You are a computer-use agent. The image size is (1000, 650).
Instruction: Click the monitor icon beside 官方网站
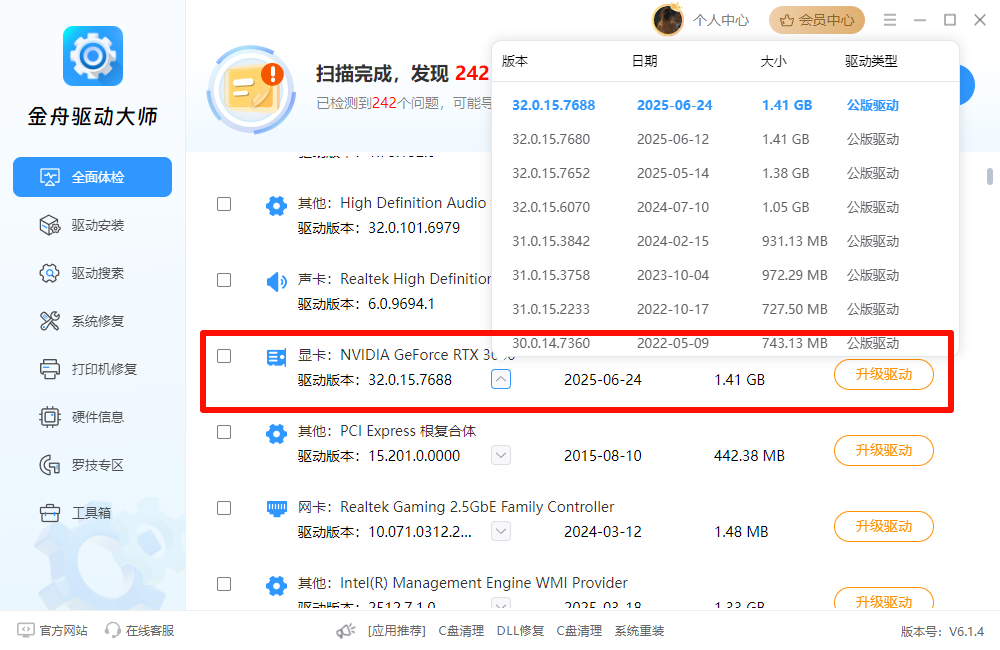[26, 630]
